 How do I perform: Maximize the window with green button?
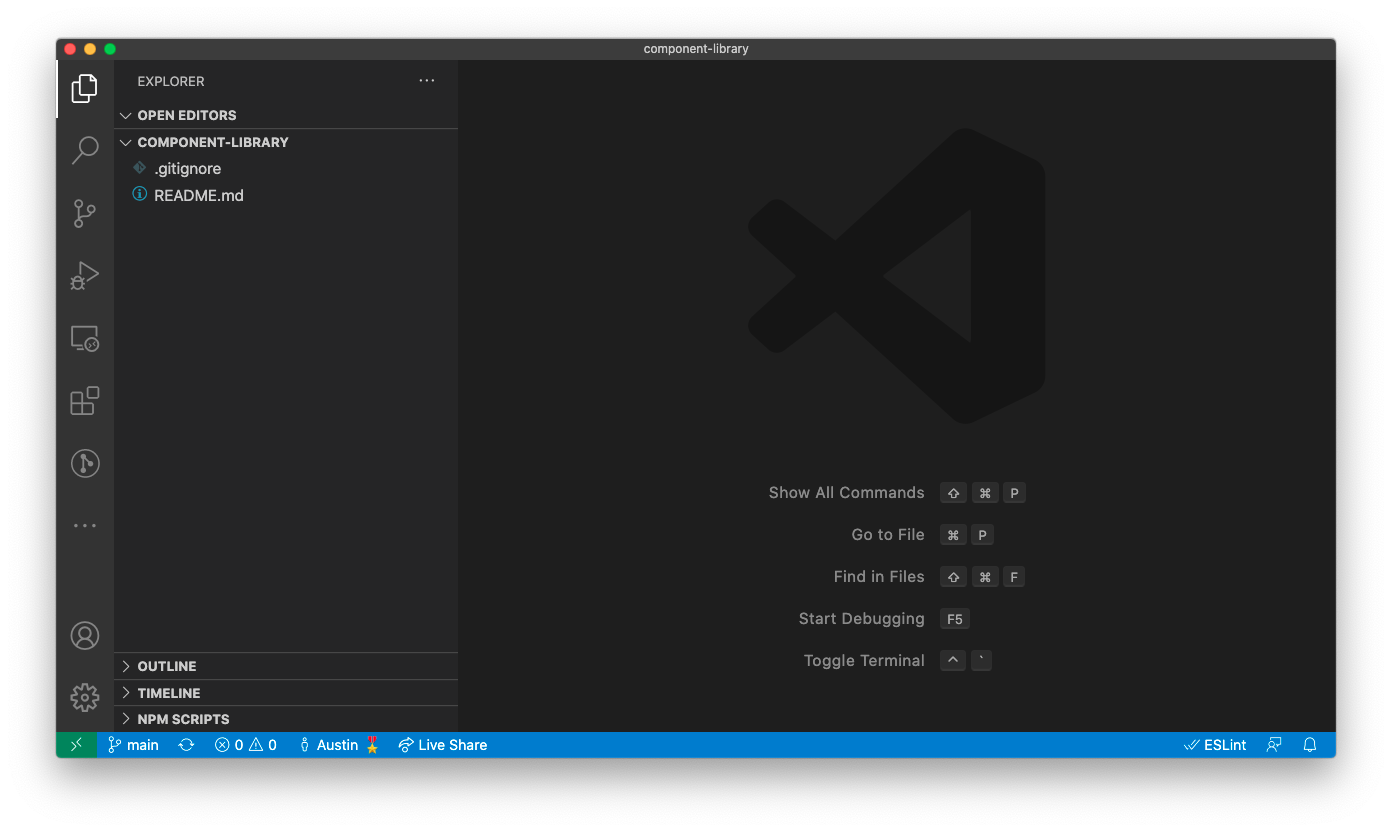click(110, 49)
